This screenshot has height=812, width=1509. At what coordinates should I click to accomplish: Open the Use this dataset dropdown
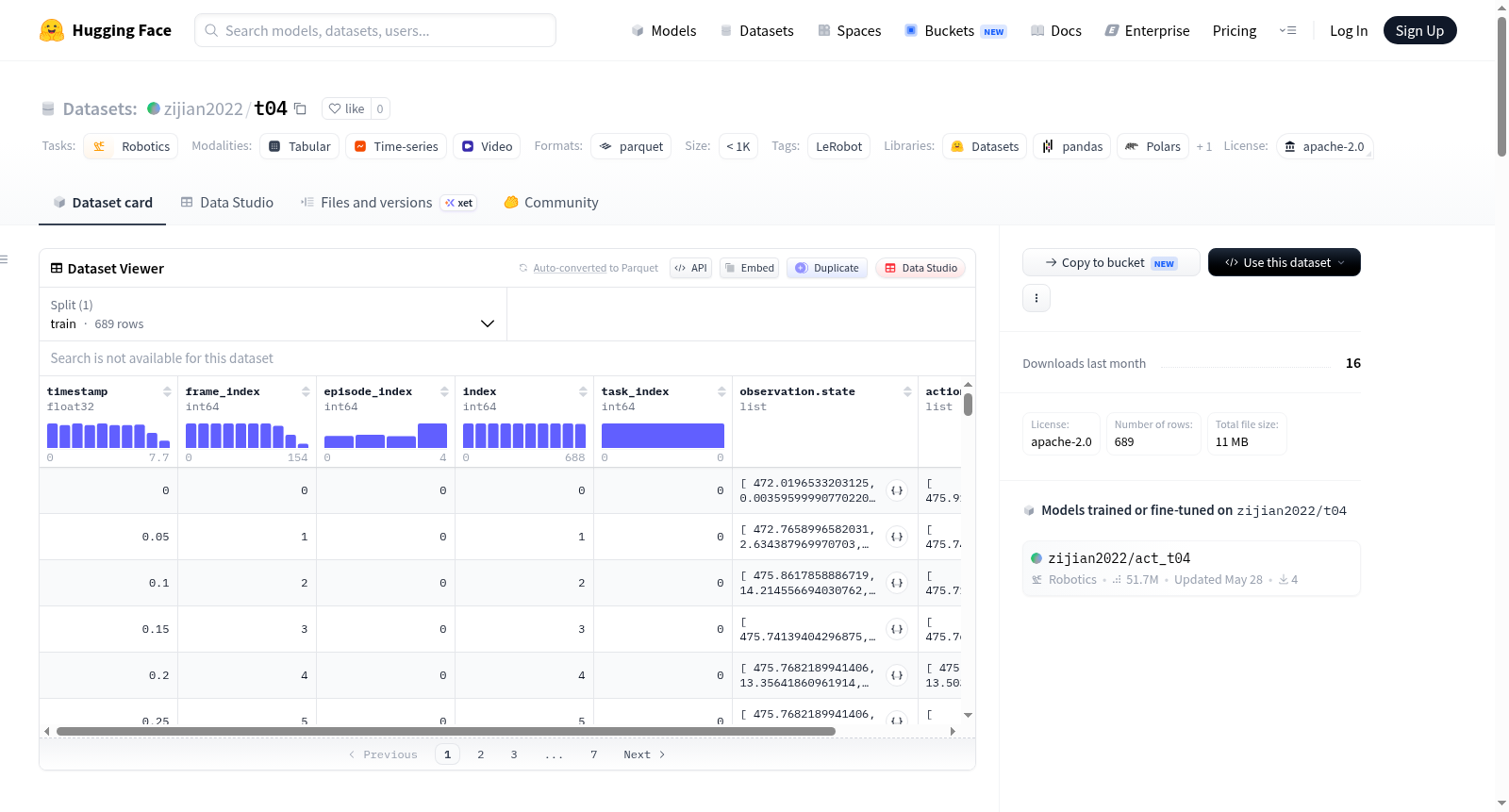click(x=1285, y=262)
